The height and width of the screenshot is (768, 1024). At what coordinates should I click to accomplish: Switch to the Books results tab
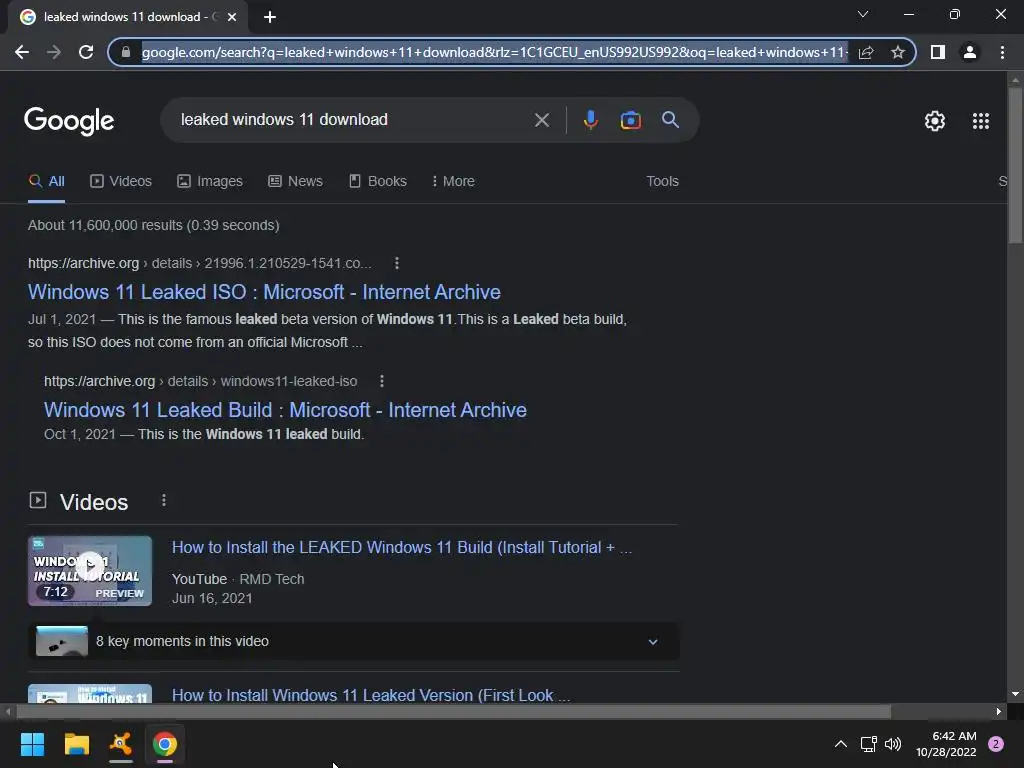[x=377, y=181]
